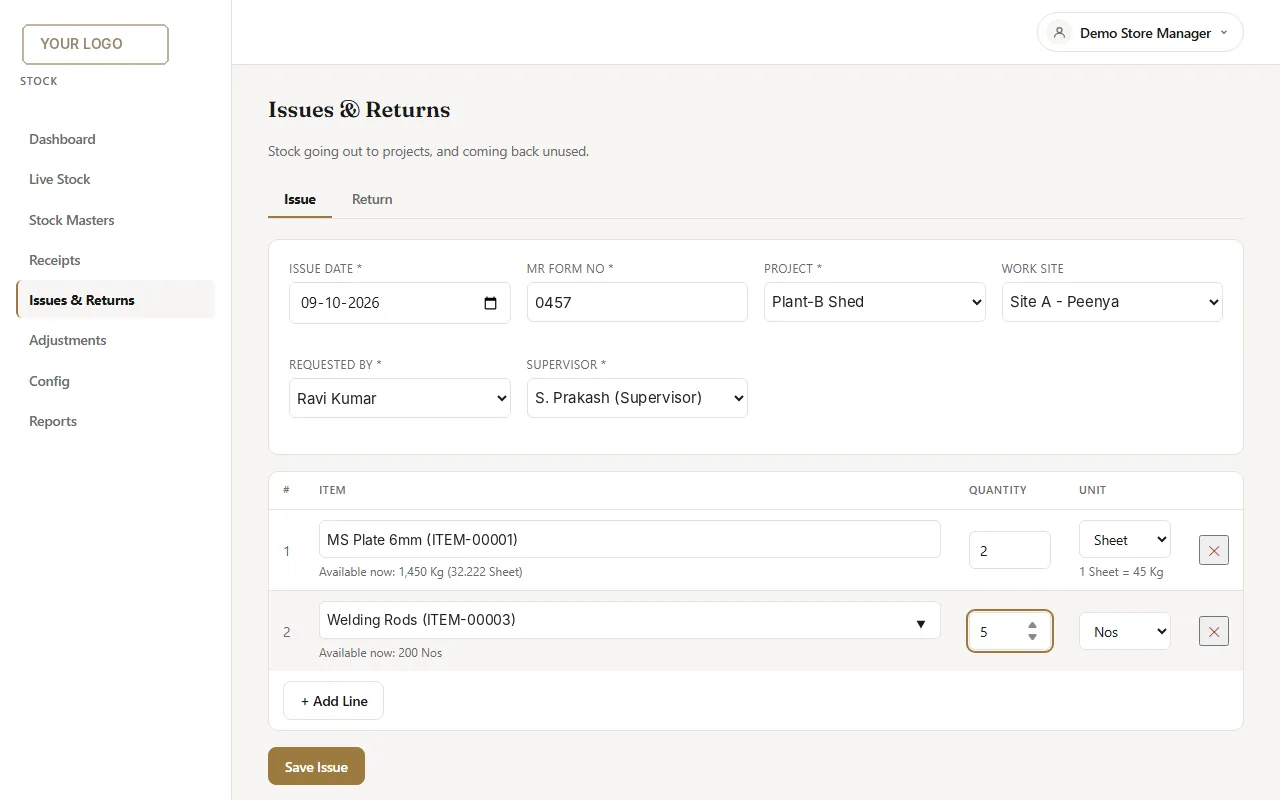The image size is (1280, 800).
Task: Open the Requested By dropdown
Action: click(400, 398)
